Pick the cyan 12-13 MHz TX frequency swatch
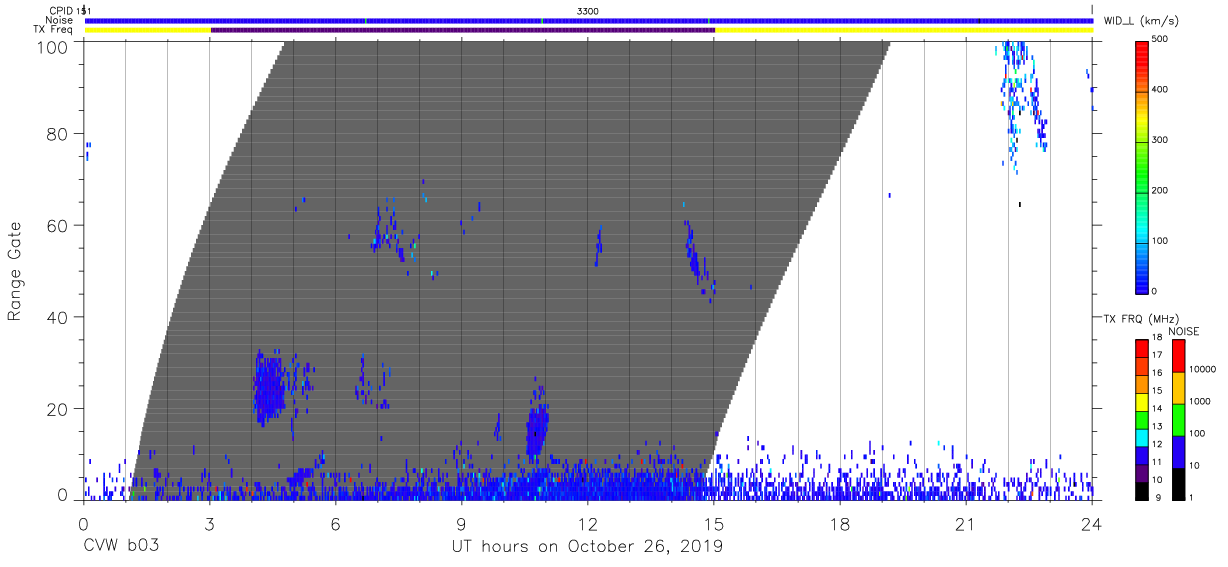 pyautogui.click(x=1140, y=437)
